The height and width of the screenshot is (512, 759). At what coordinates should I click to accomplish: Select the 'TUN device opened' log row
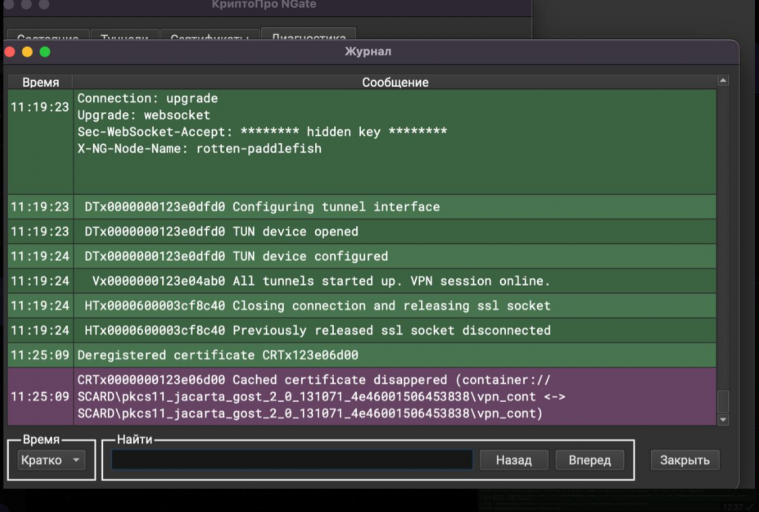(x=362, y=232)
